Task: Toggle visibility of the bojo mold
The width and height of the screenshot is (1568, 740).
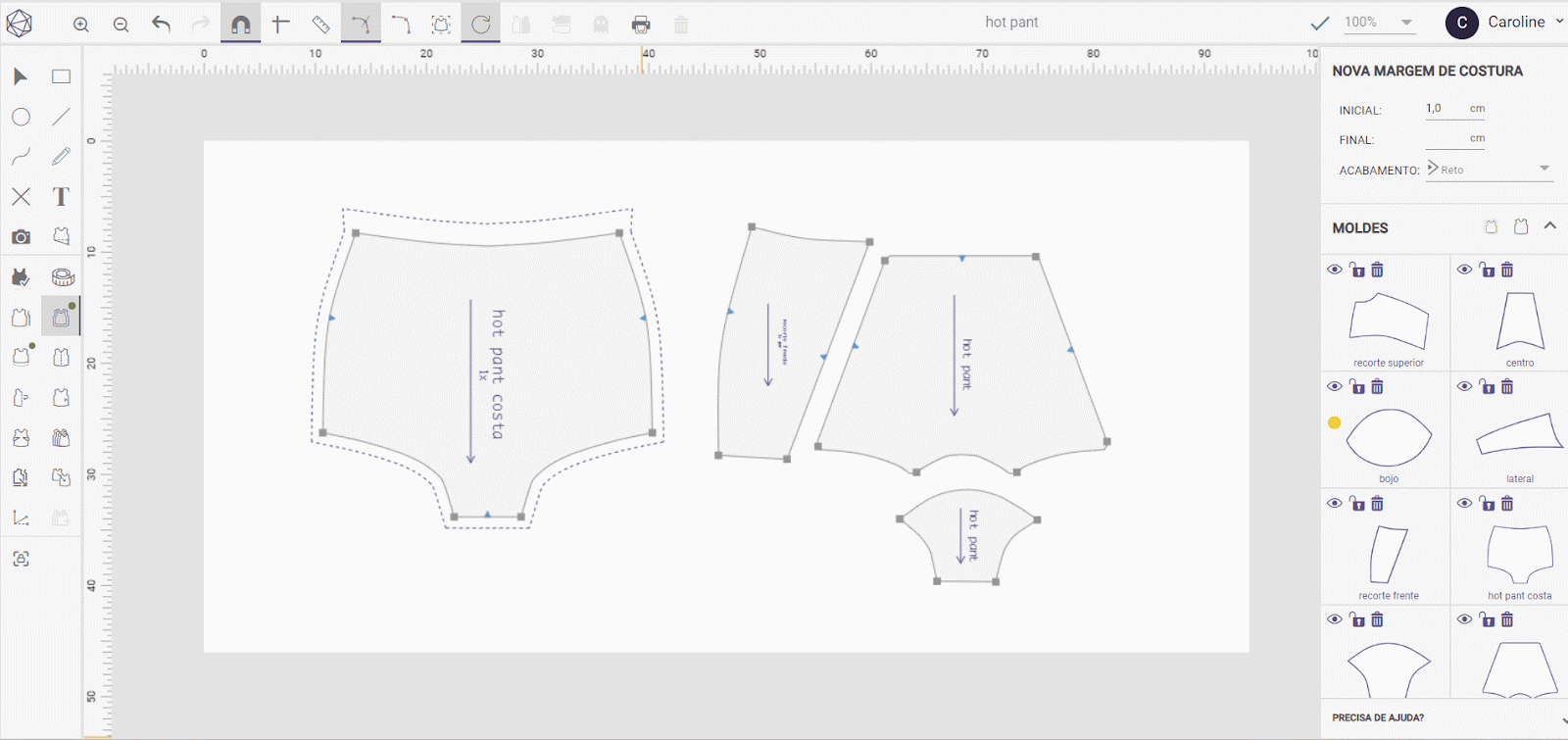Action: point(1335,386)
